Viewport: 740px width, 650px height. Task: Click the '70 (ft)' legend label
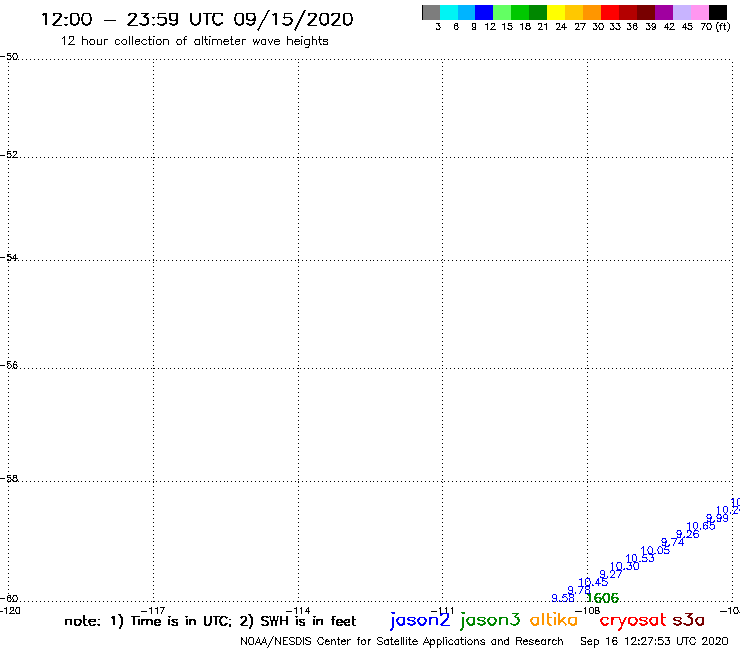(x=715, y=27)
